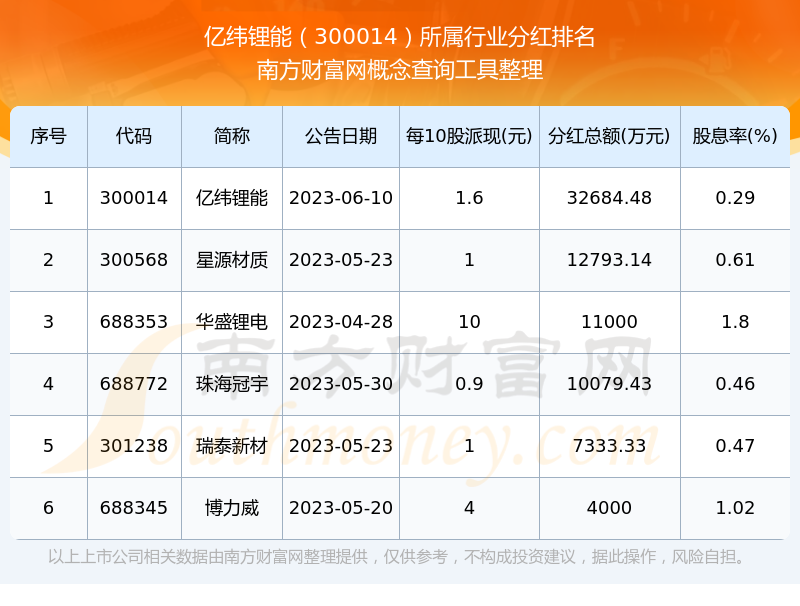The width and height of the screenshot is (800, 606).
Task: Click dividend yield 0.46
Action: (735, 384)
